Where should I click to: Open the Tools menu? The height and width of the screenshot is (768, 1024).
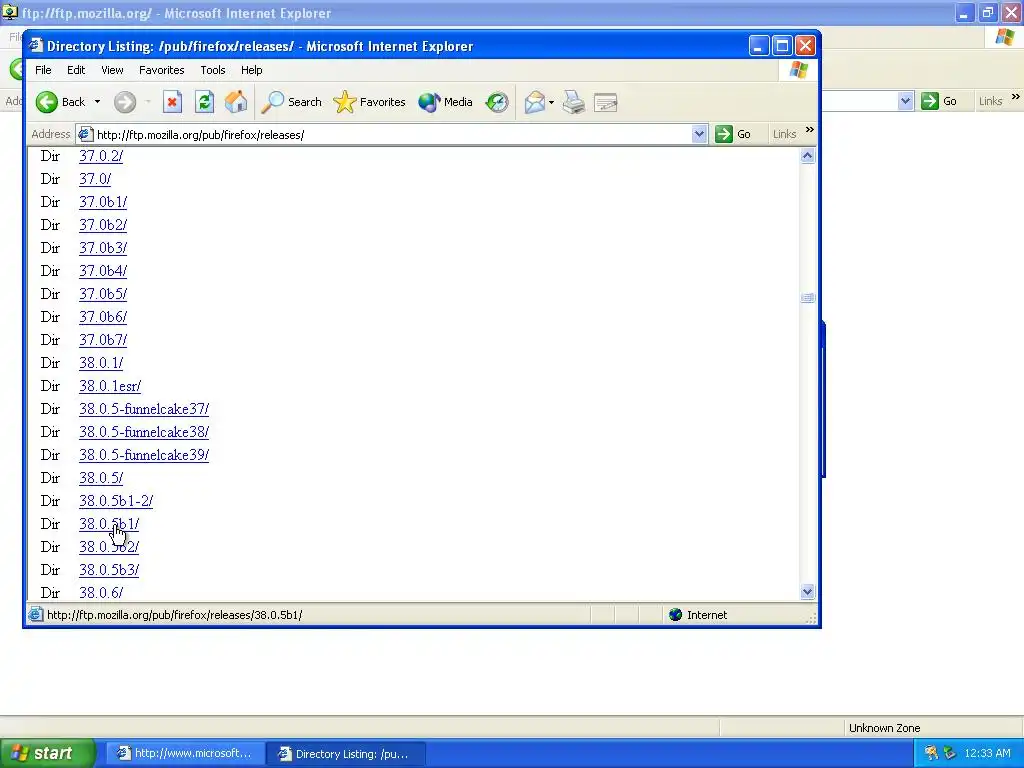point(213,70)
